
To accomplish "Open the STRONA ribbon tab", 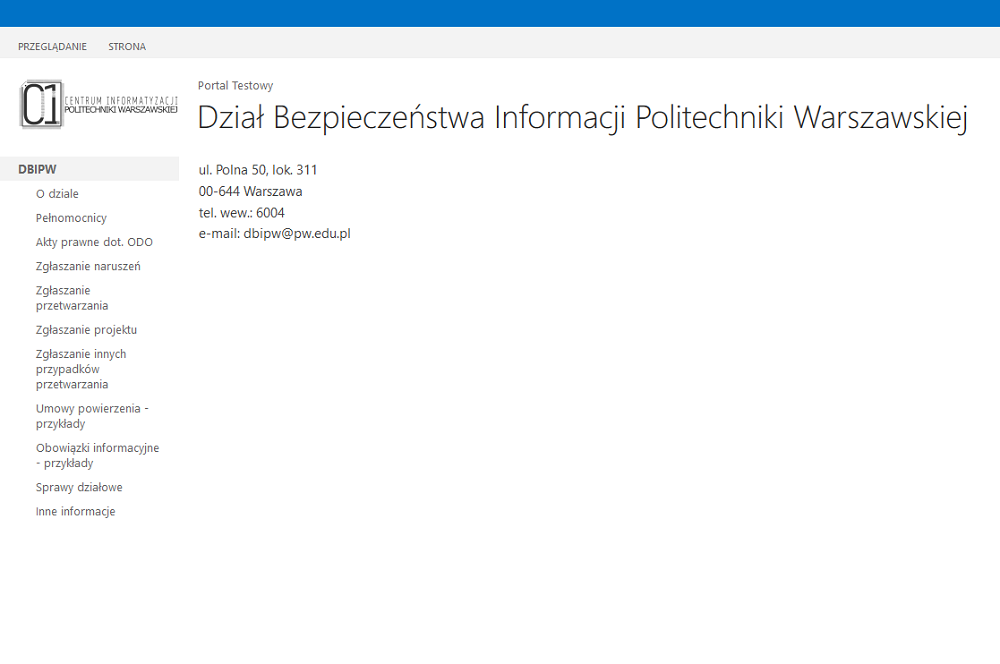I will (127, 47).
